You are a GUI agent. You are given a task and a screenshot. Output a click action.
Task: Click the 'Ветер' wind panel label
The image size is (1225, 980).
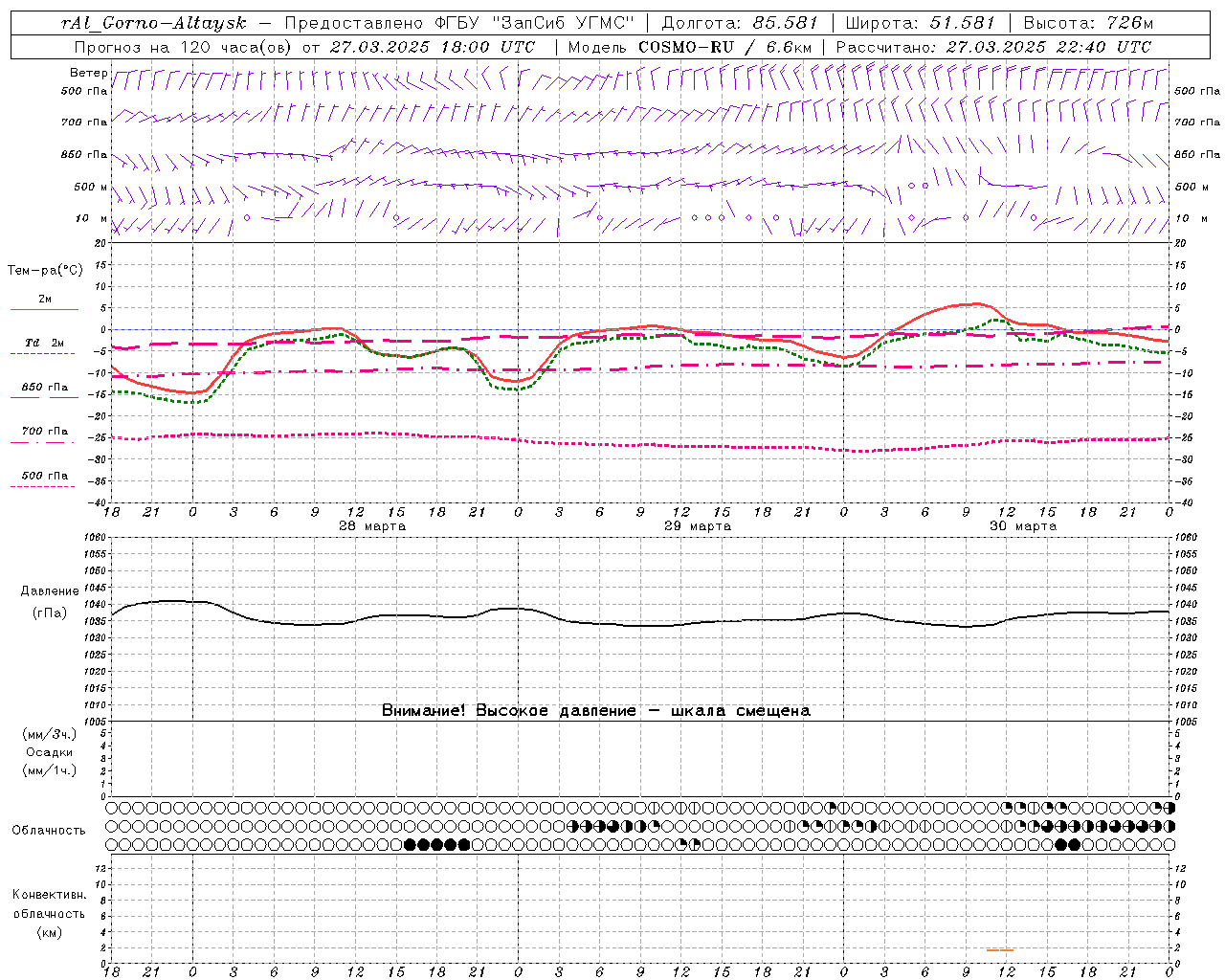88,73
